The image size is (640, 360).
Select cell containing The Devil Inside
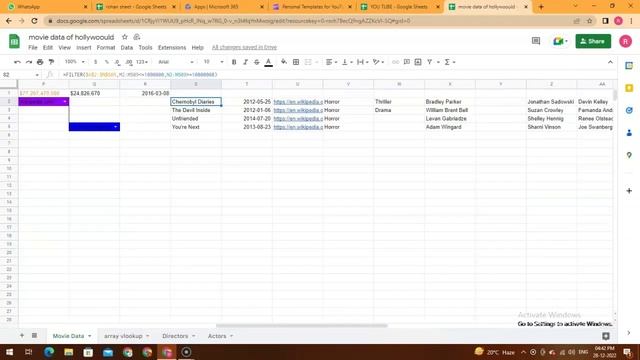(x=196, y=110)
